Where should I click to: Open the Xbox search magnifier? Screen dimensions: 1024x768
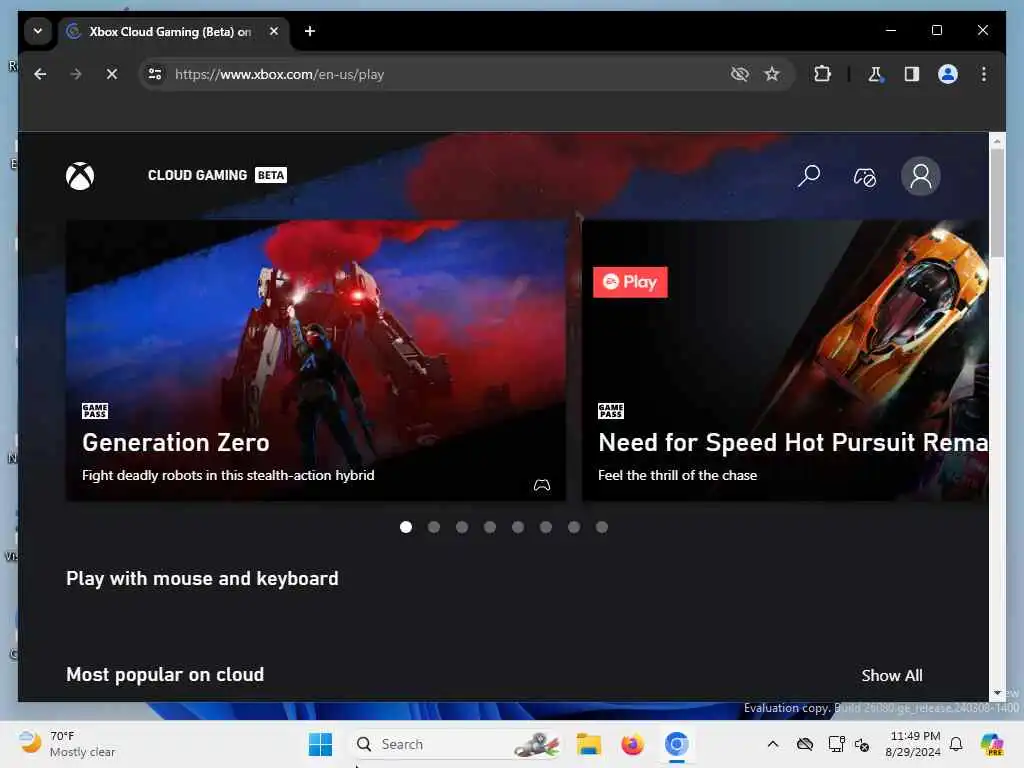click(808, 176)
